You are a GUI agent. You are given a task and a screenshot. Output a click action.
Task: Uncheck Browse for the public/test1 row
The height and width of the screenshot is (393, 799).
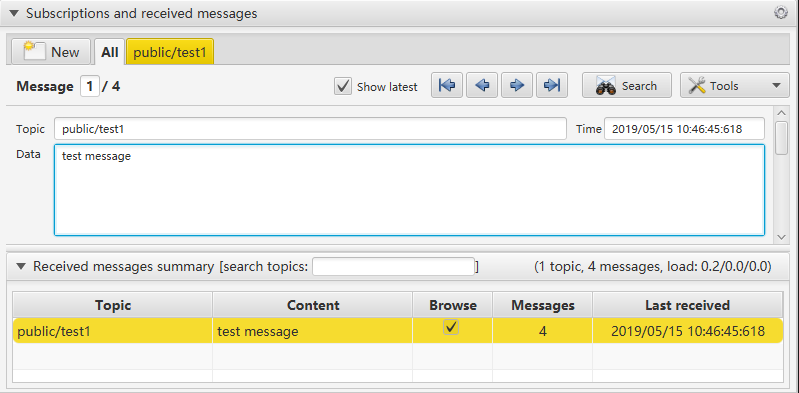point(451,327)
